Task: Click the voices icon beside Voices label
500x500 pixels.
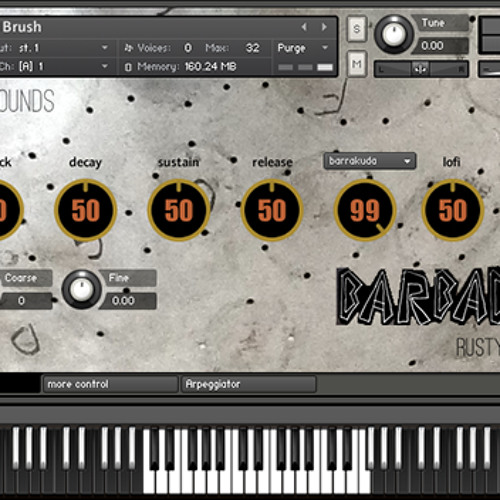Action: 129,48
